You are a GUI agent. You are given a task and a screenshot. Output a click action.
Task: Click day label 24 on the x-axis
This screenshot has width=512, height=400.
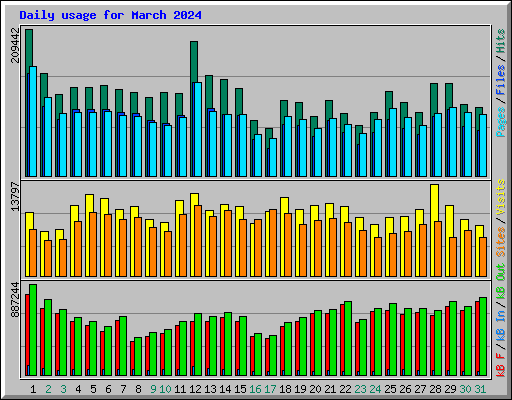click(x=375, y=389)
